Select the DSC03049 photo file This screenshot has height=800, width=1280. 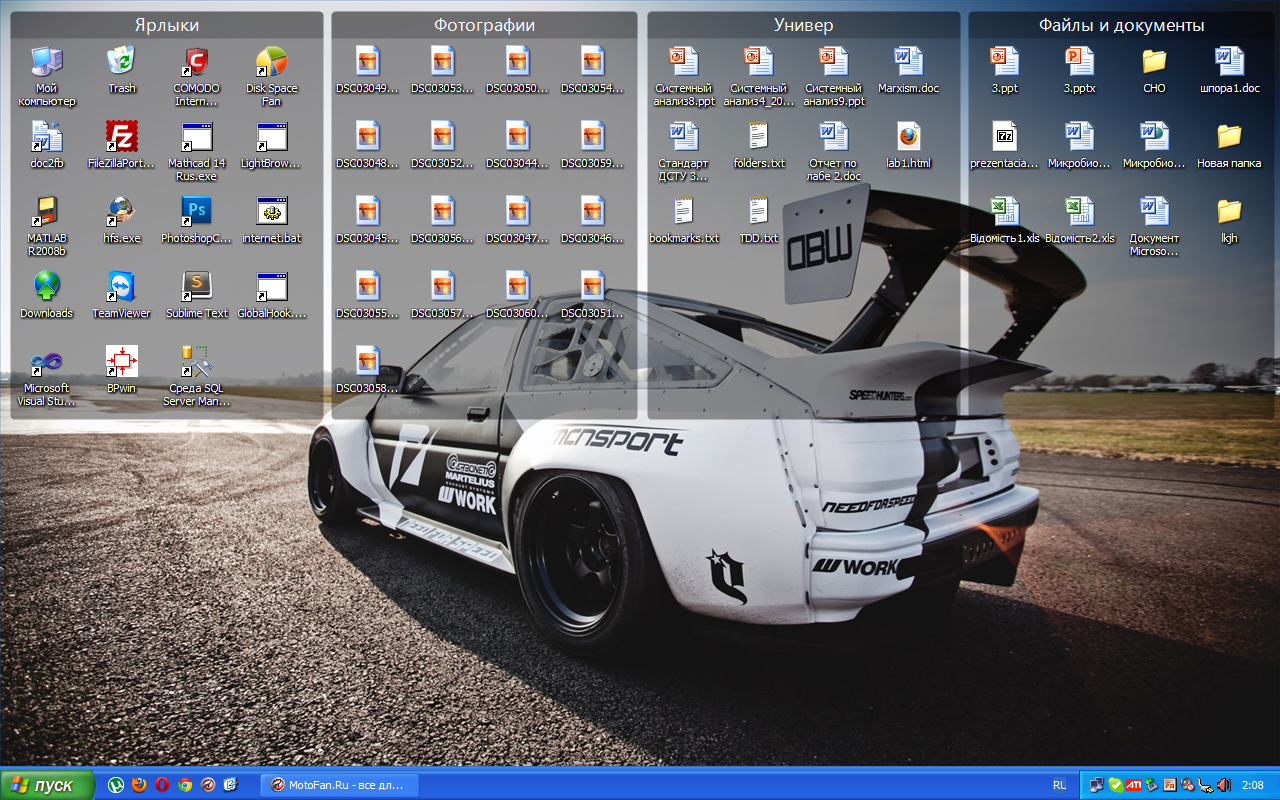coord(368,62)
